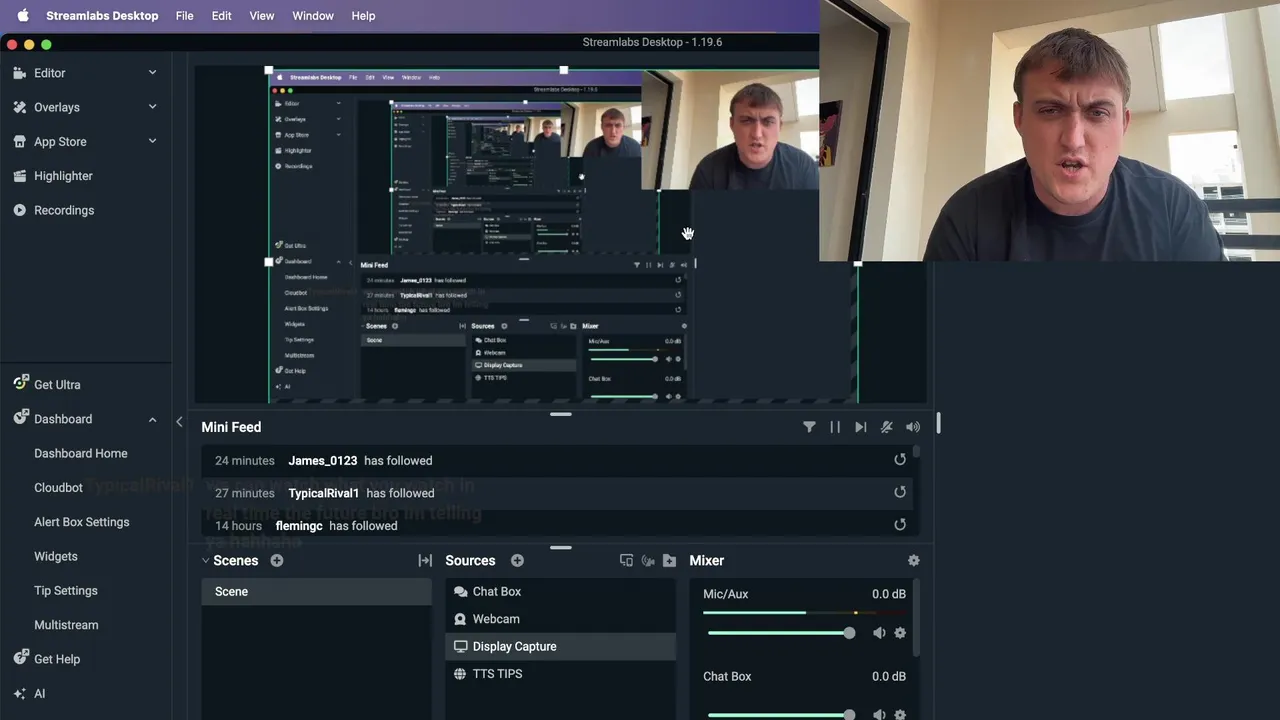
Task: Replay the James_0123 follow event
Action: 900,460
